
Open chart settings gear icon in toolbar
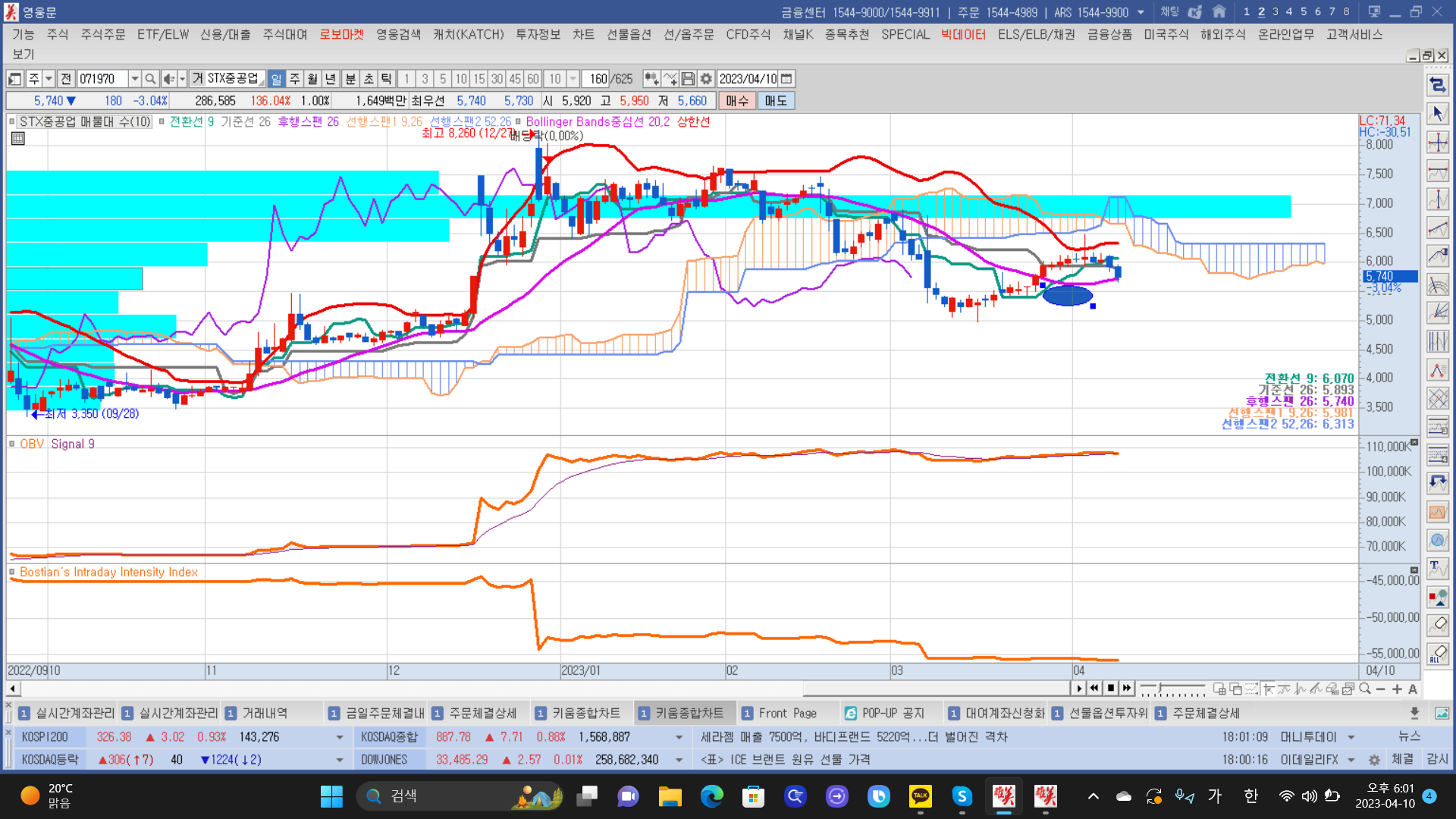[x=706, y=79]
